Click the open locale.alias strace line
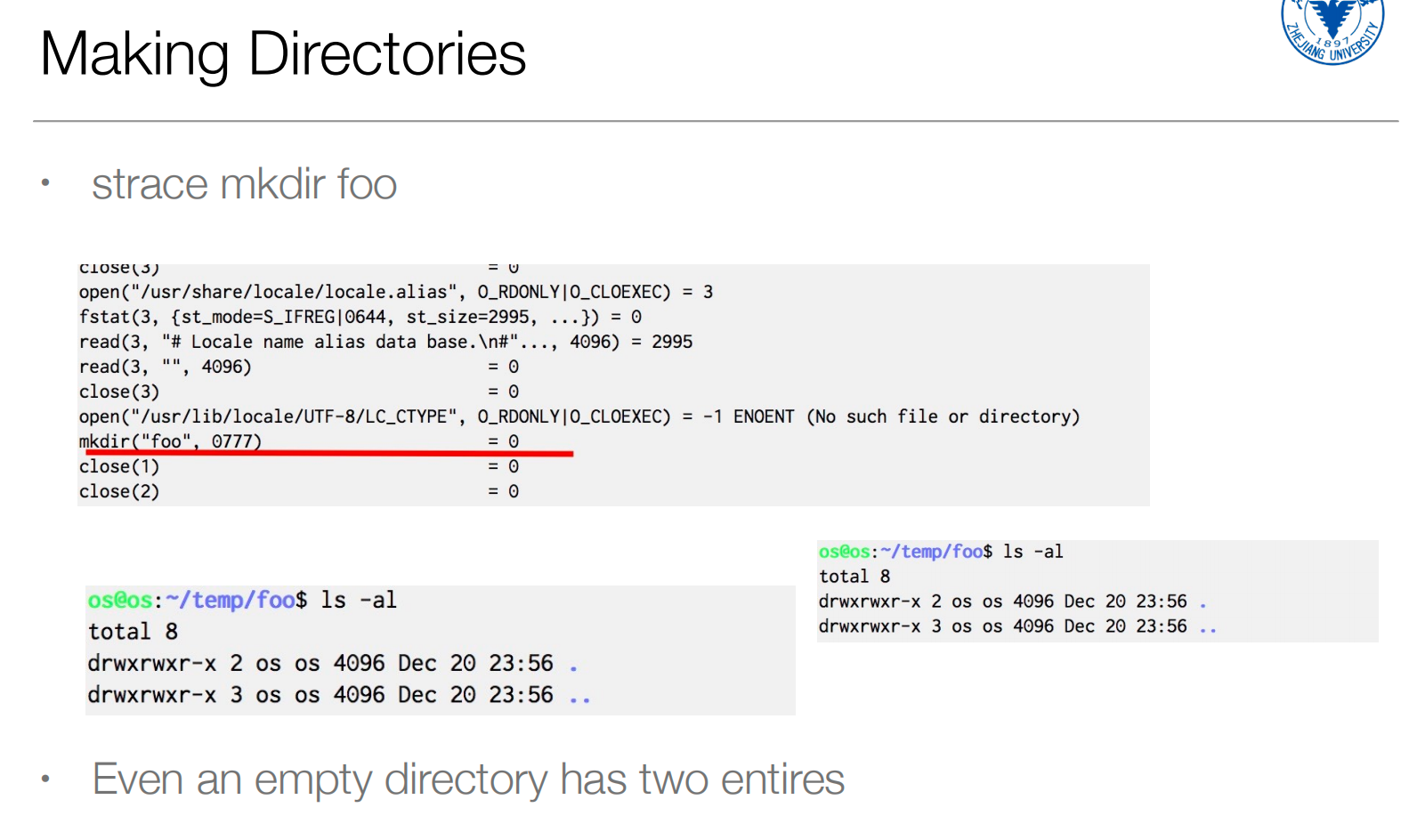This screenshot has height=840, width=1417. [x=396, y=292]
